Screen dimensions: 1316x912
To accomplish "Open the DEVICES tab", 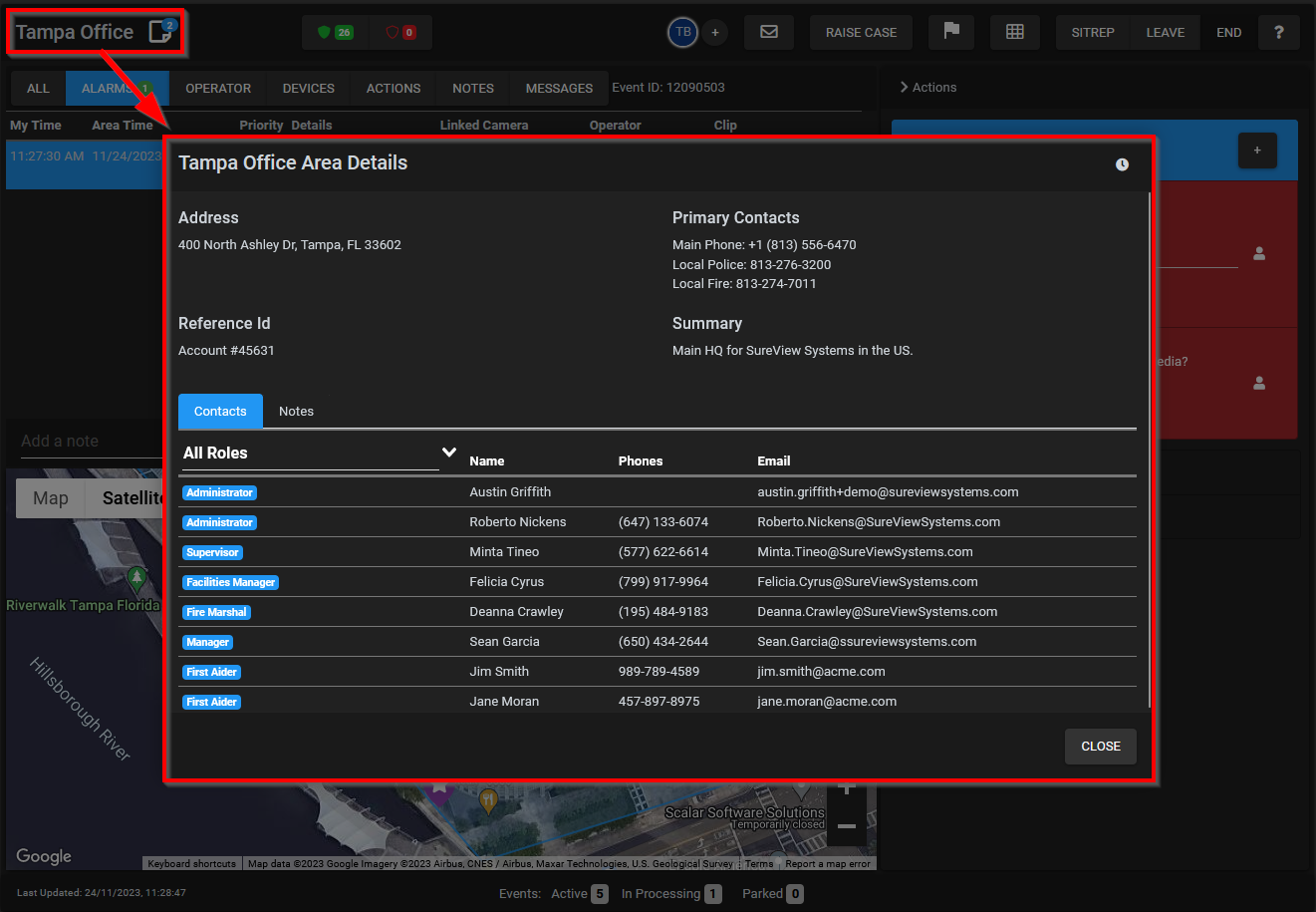I will 309,88.
